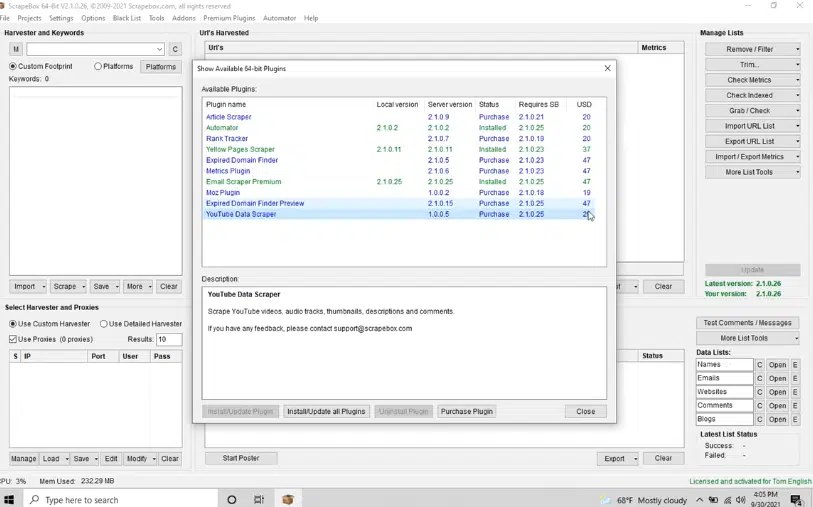
Task: Open the Import URL List dropdown
Action: pyautogui.click(x=752, y=126)
